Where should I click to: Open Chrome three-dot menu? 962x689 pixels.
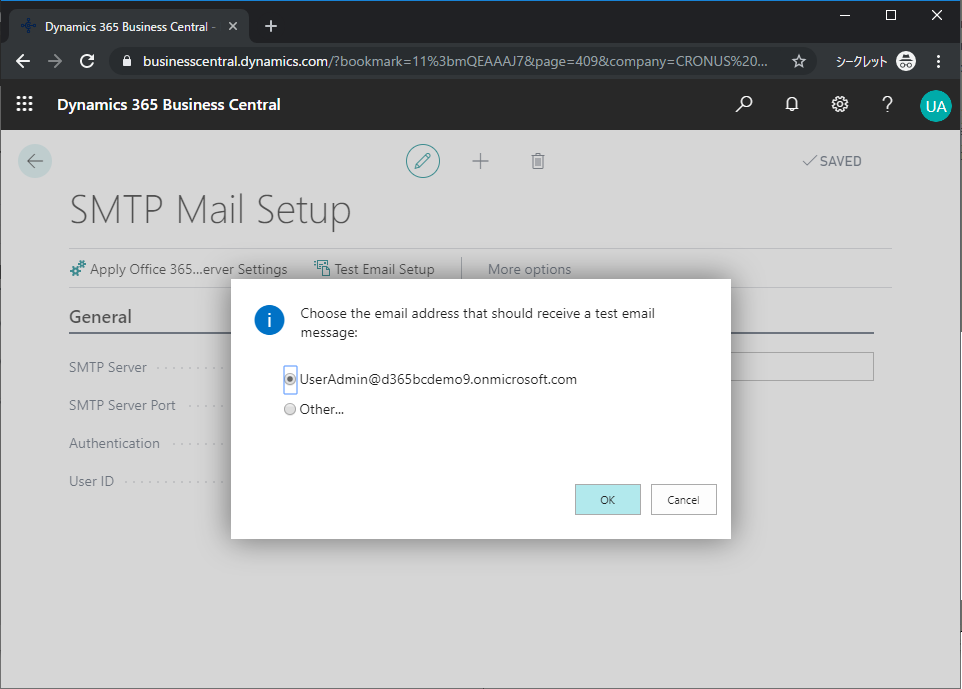938,61
